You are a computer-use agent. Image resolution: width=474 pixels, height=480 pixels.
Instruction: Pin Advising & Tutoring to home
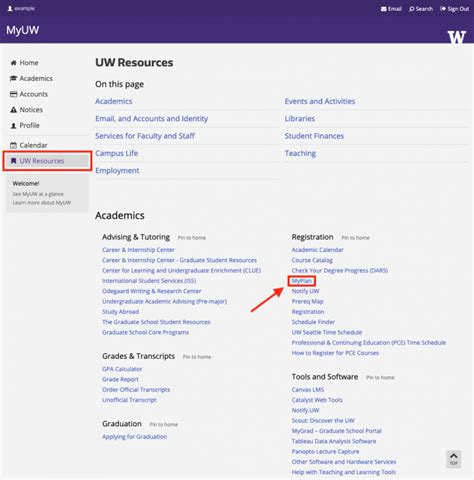(x=192, y=238)
